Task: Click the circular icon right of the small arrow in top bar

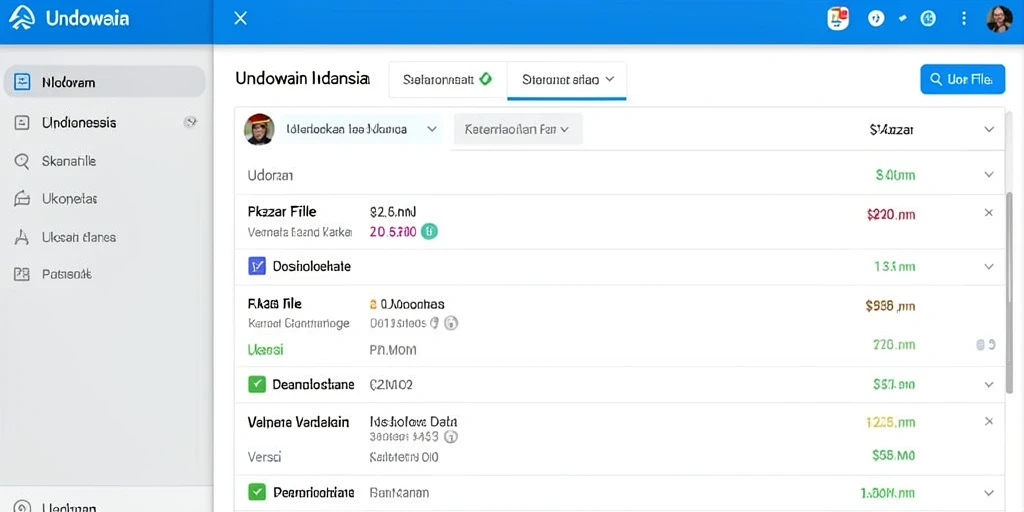Action: pos(928,18)
